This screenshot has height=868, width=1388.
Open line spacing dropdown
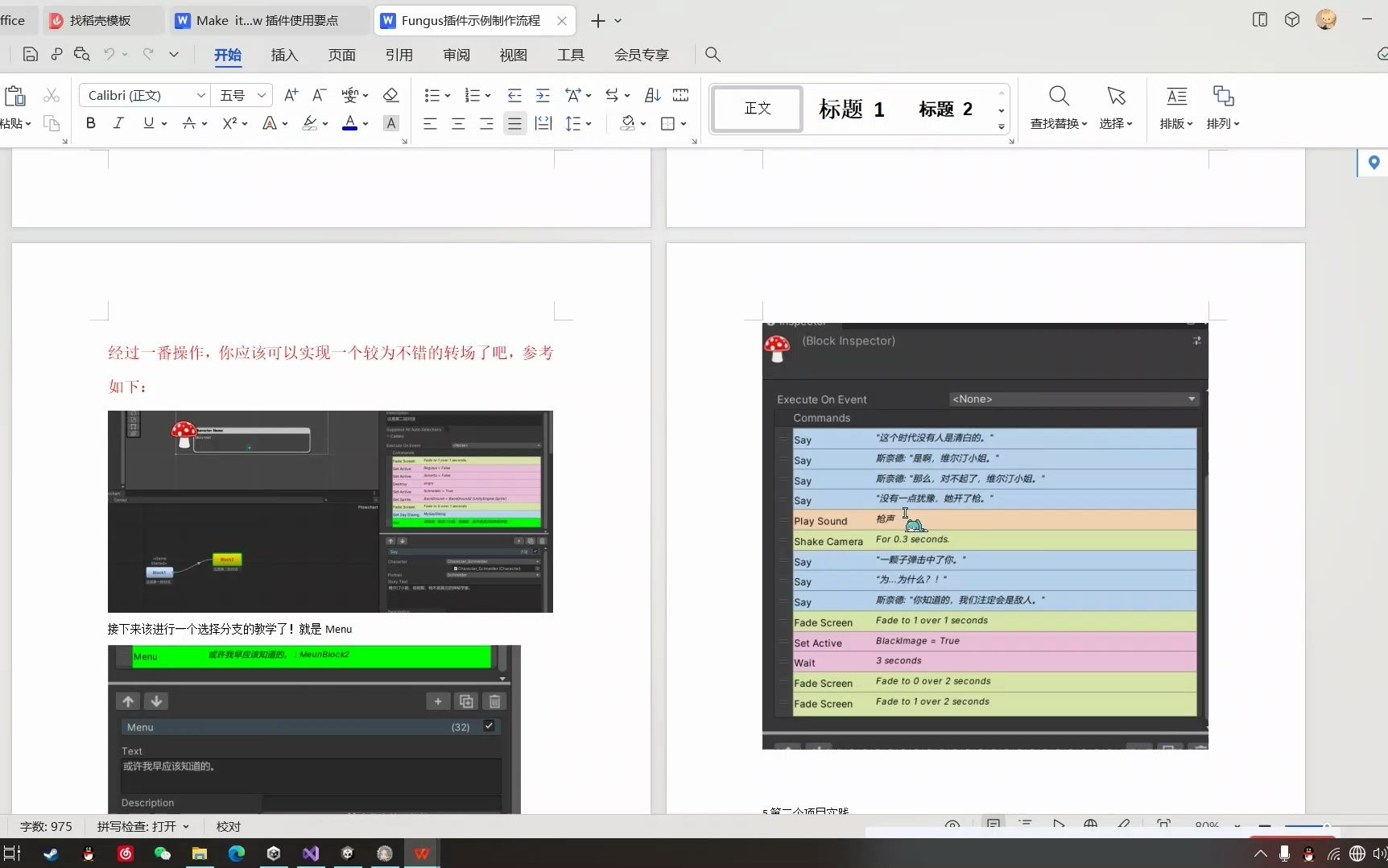(589, 124)
